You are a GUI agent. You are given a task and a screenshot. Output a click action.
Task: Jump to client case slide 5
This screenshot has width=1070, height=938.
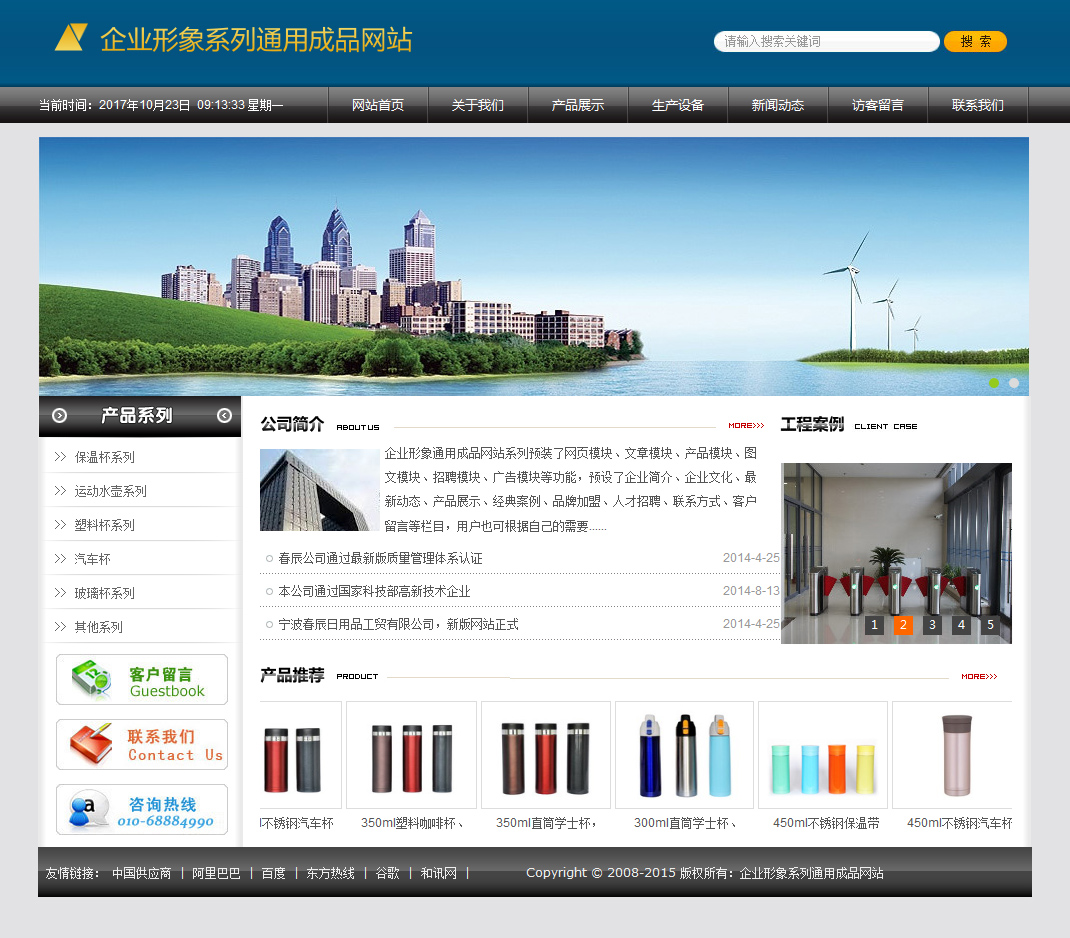pyautogui.click(x=990, y=625)
